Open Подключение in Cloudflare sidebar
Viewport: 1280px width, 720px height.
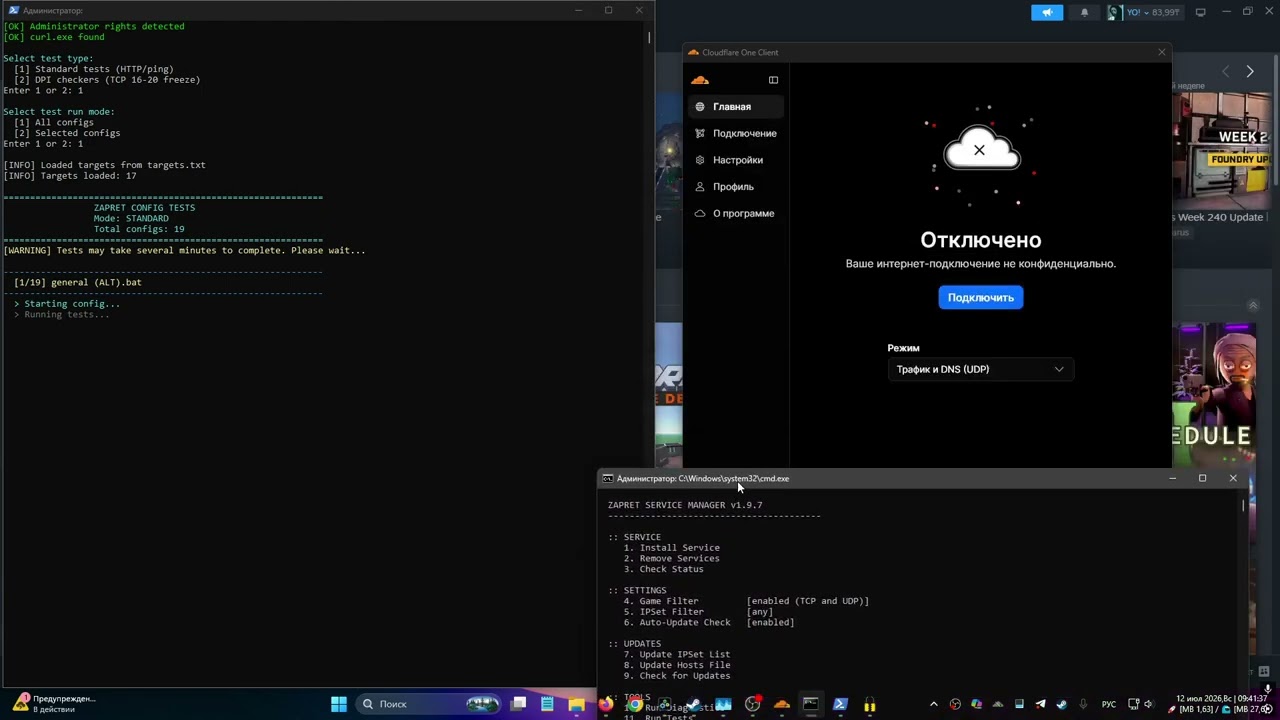[x=735, y=133]
